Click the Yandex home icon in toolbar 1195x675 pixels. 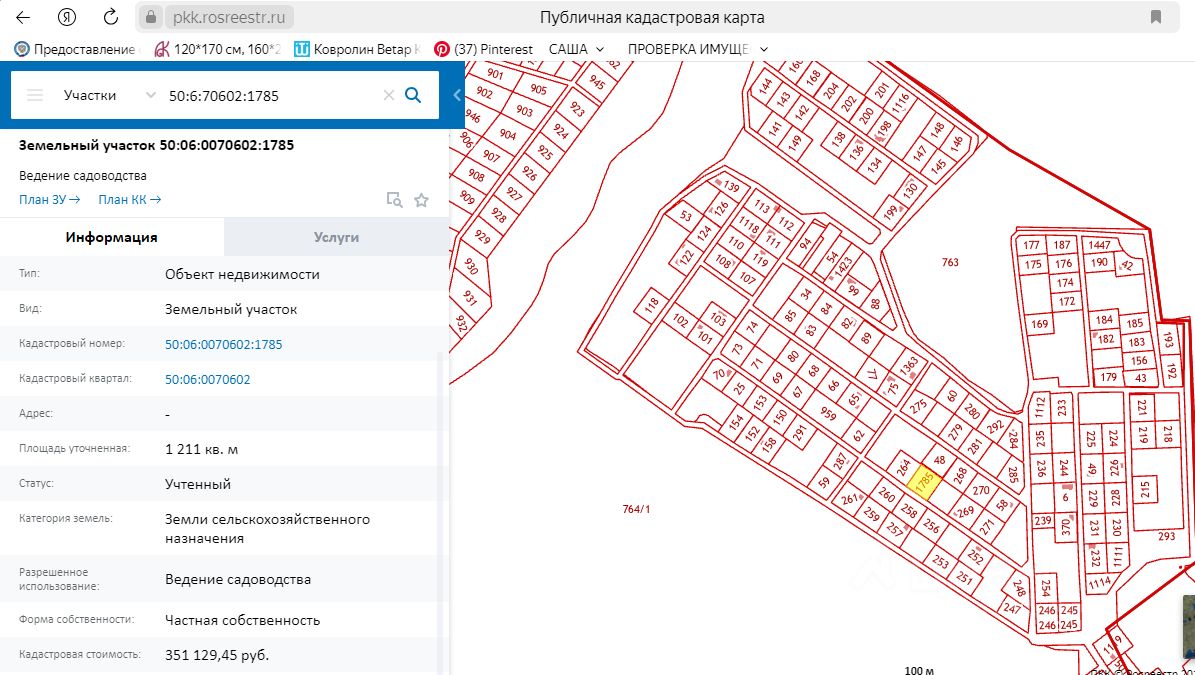point(67,17)
